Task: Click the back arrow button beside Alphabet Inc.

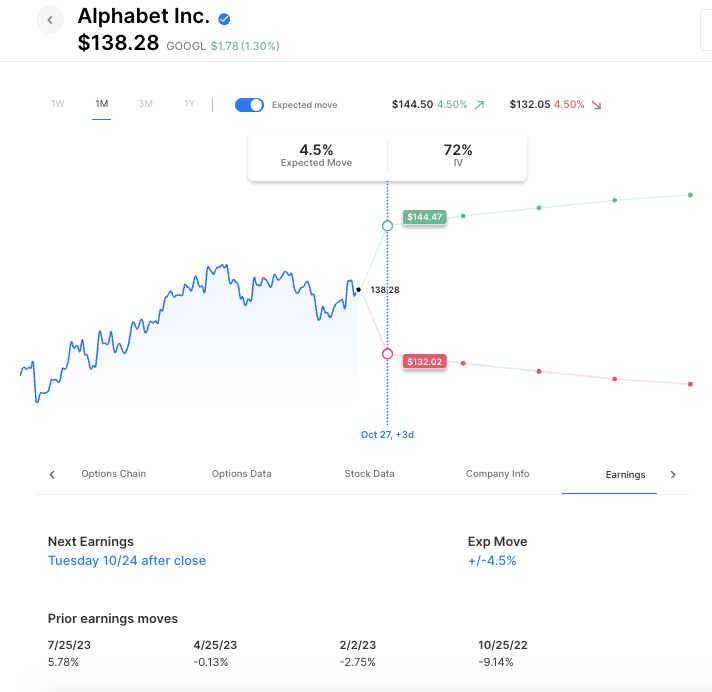Action: click(50, 20)
